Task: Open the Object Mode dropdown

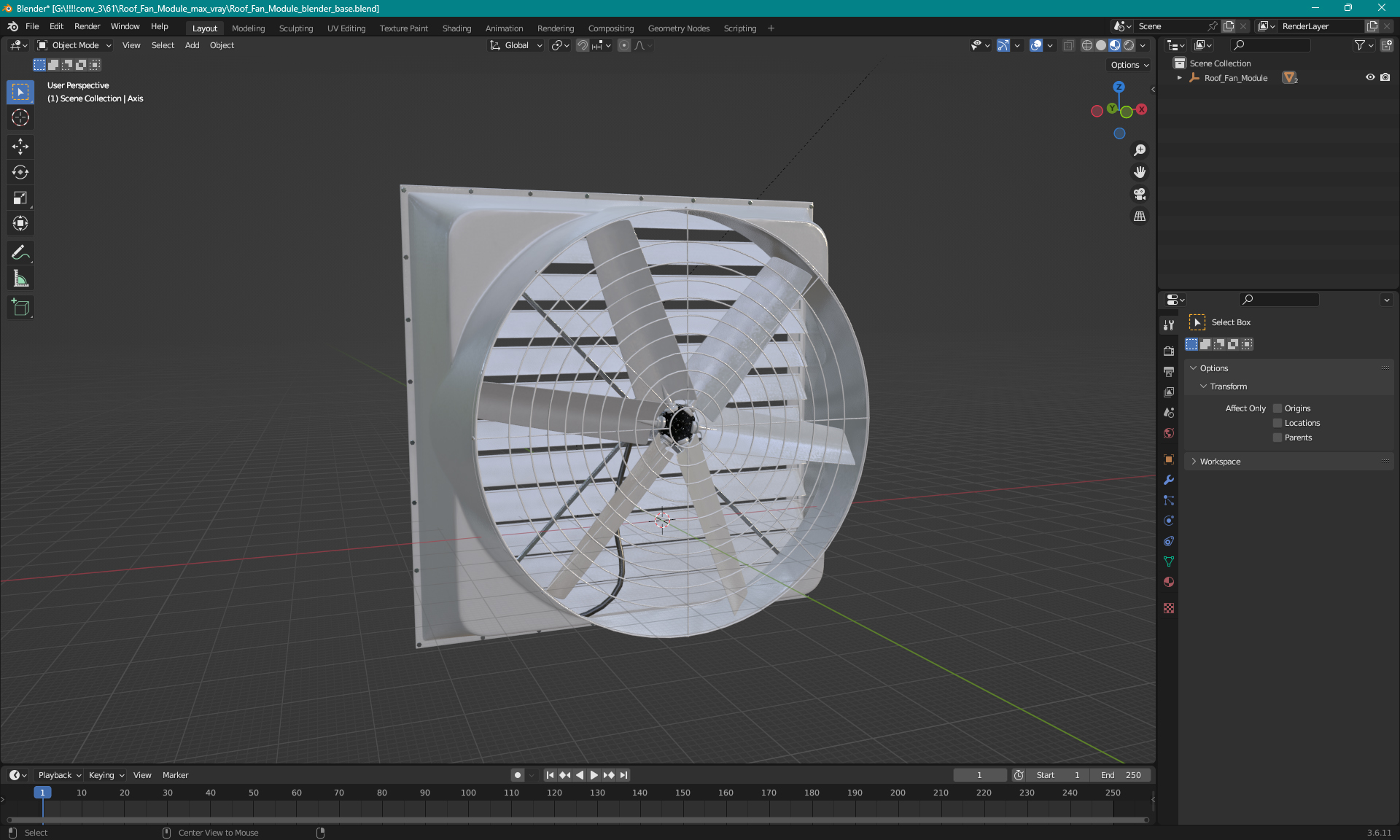Action: tap(74, 45)
